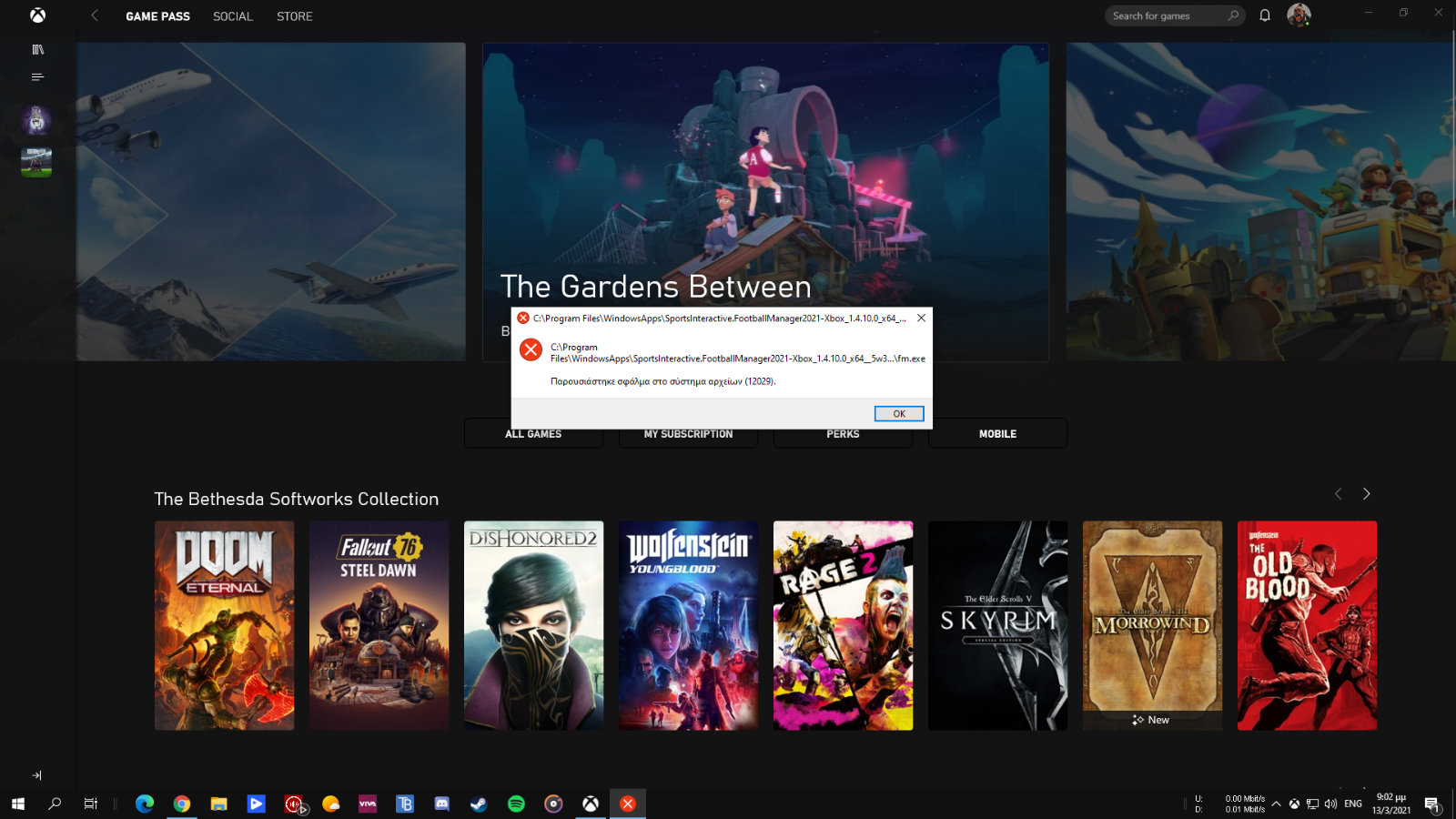This screenshot has height=819, width=1456.
Task: Launch Football Manager from the sidebar shortcut
Action: (36, 162)
